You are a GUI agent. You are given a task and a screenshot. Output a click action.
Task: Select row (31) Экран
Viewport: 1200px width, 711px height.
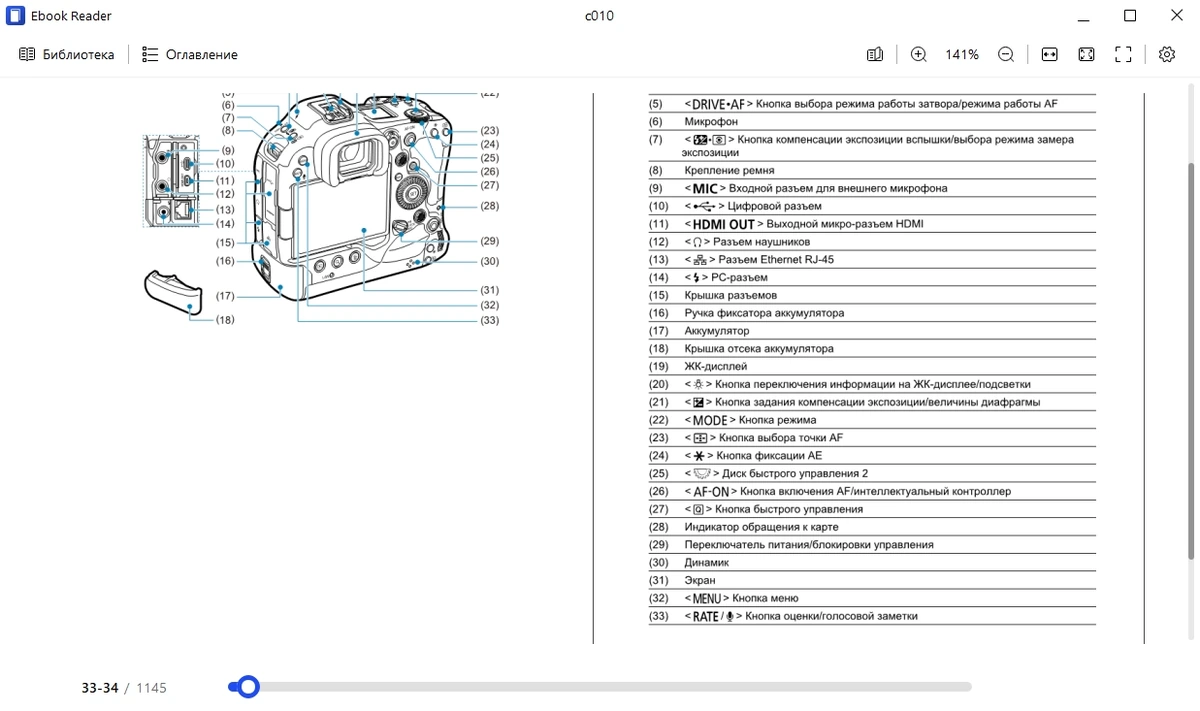[872, 581]
